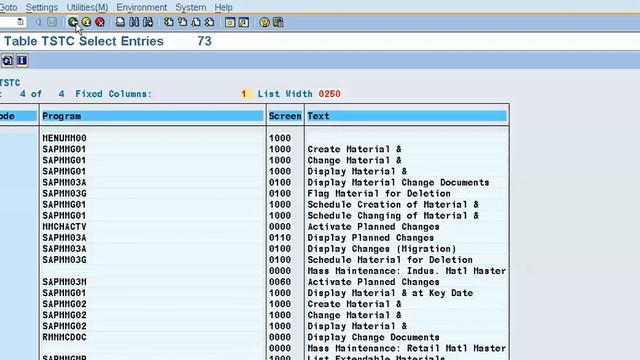
Task: Click the TSTC table name label
Action: coord(10,83)
